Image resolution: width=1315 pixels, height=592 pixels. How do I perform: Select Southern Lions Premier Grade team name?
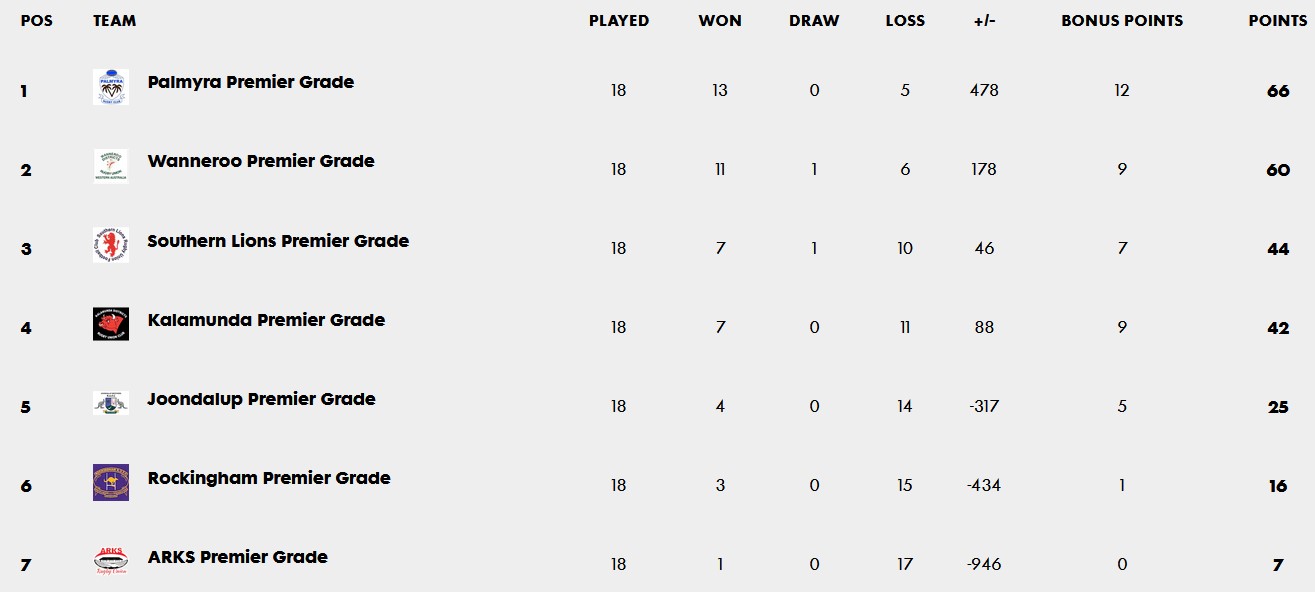[278, 241]
